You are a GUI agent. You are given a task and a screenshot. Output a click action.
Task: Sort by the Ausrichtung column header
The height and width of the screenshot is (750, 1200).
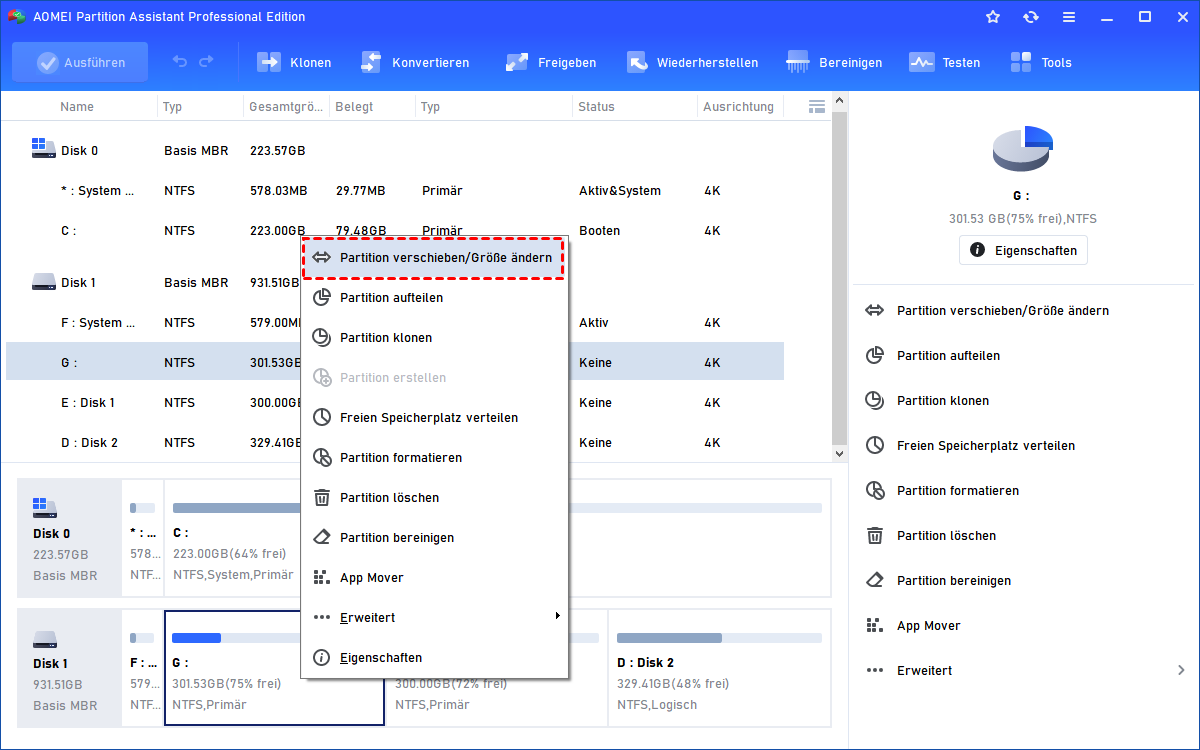pyautogui.click(x=738, y=107)
